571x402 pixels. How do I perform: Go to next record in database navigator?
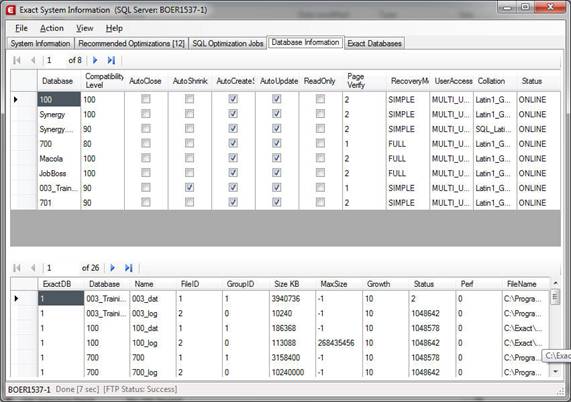click(95, 60)
